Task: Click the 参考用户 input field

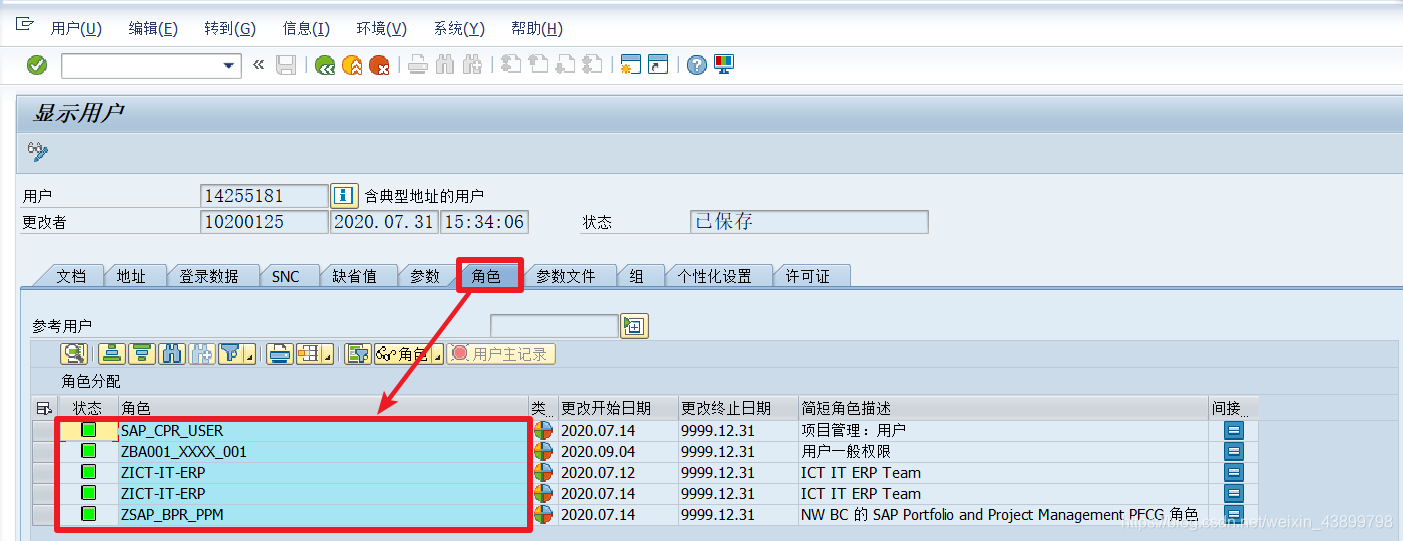Action: [554, 325]
